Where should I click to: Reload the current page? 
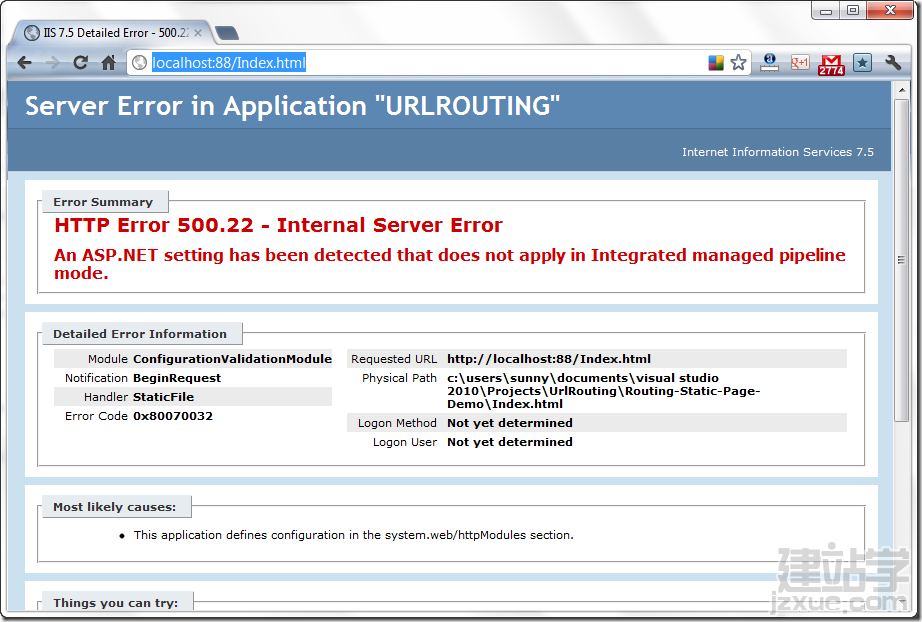(x=81, y=62)
